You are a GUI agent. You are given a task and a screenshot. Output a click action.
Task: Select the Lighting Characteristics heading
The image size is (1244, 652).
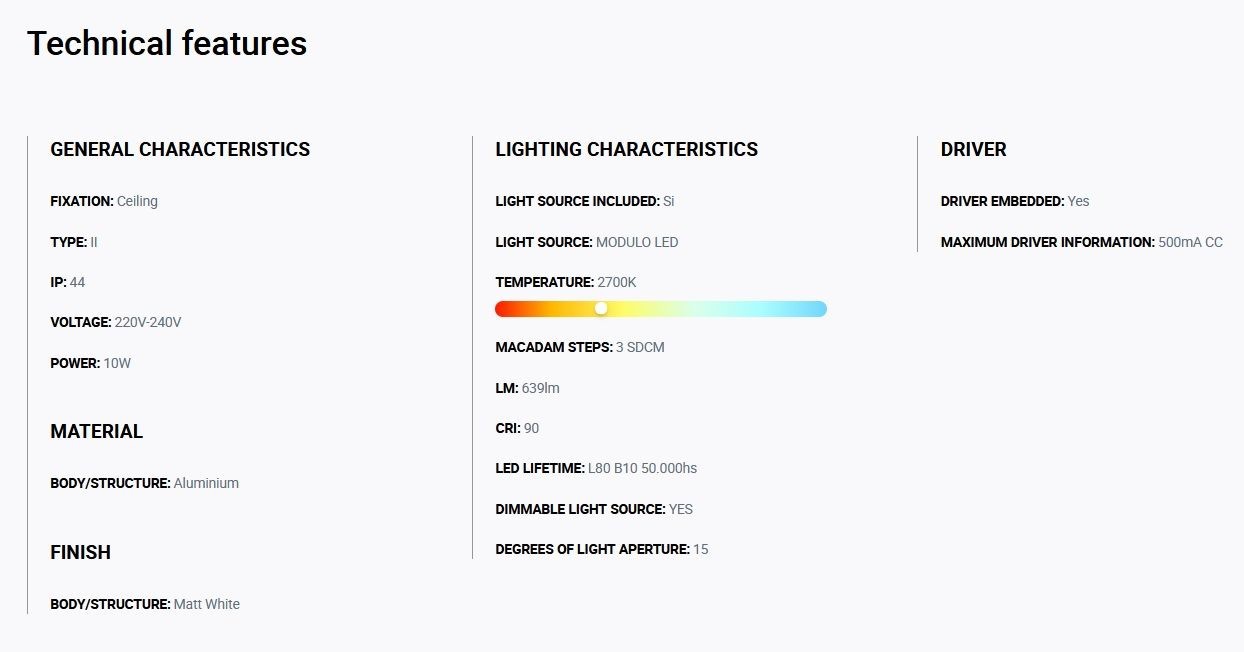pos(627,150)
